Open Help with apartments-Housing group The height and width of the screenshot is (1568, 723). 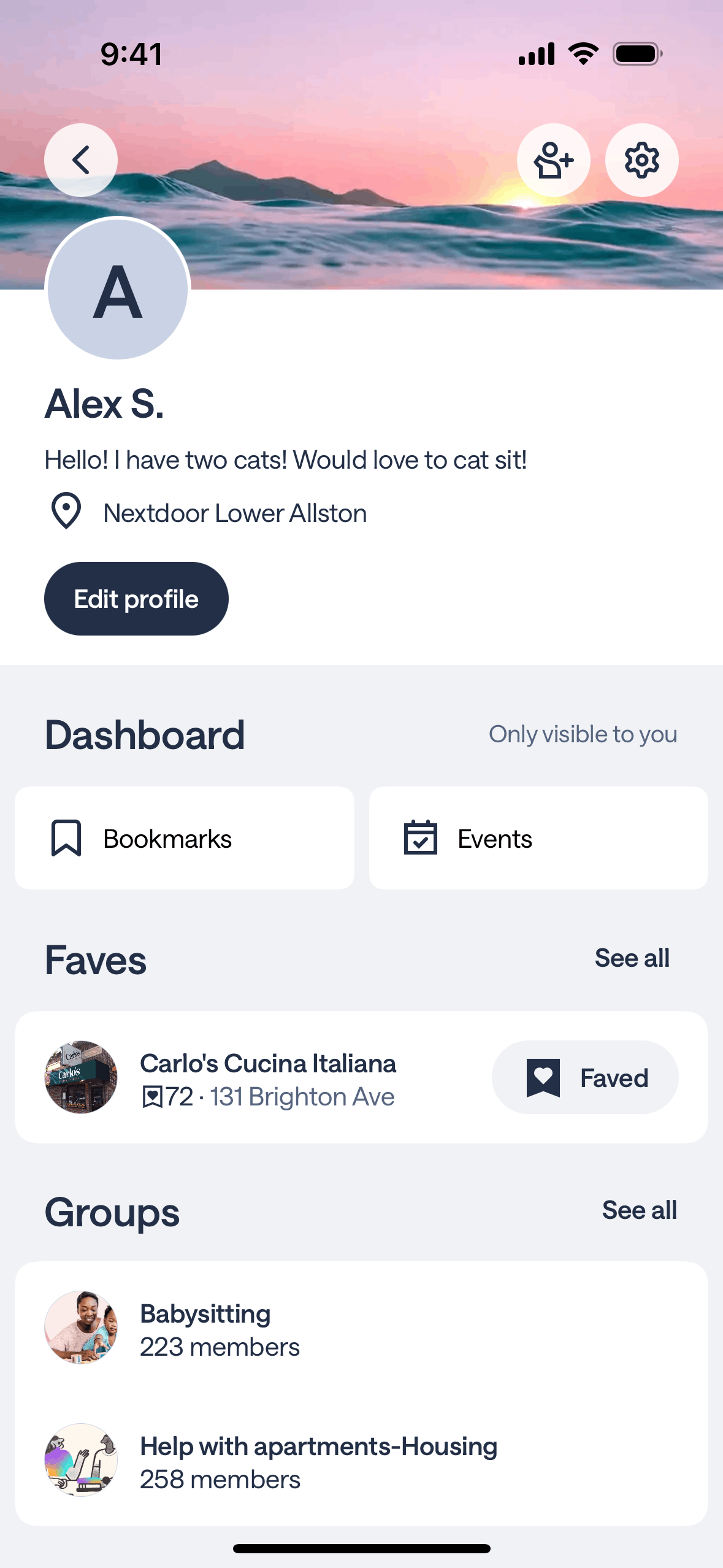(318, 1447)
